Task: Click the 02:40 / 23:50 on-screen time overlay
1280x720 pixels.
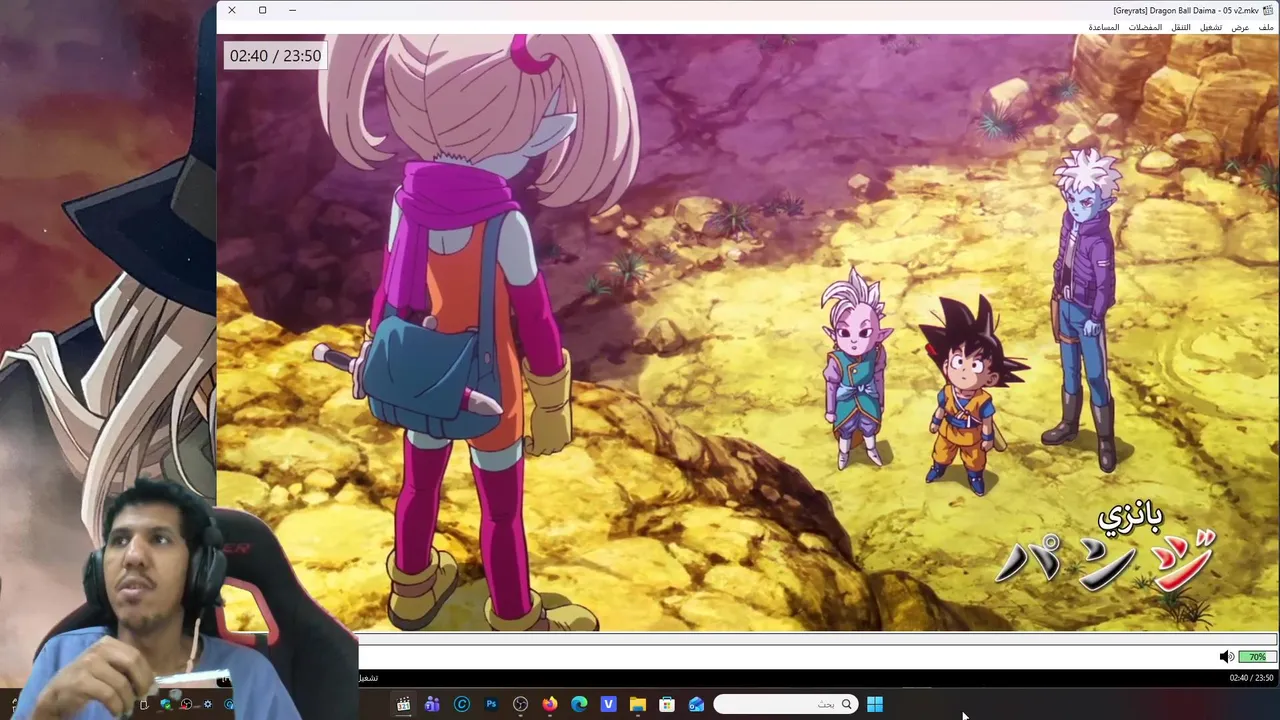Action: 275,56
